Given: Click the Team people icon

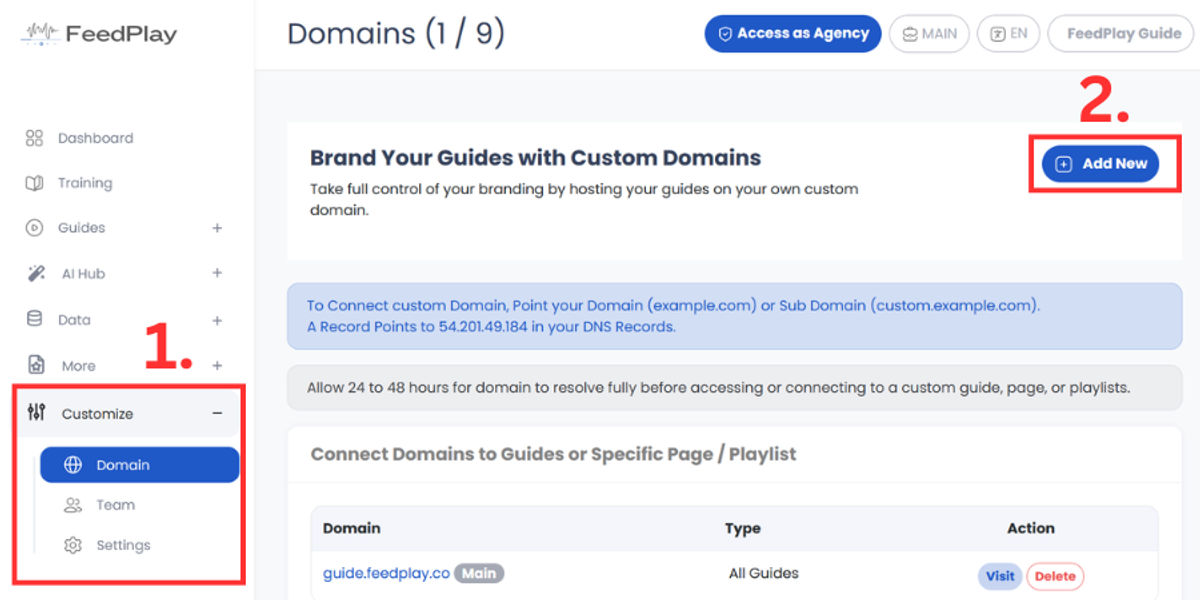Looking at the screenshot, I should coord(72,505).
